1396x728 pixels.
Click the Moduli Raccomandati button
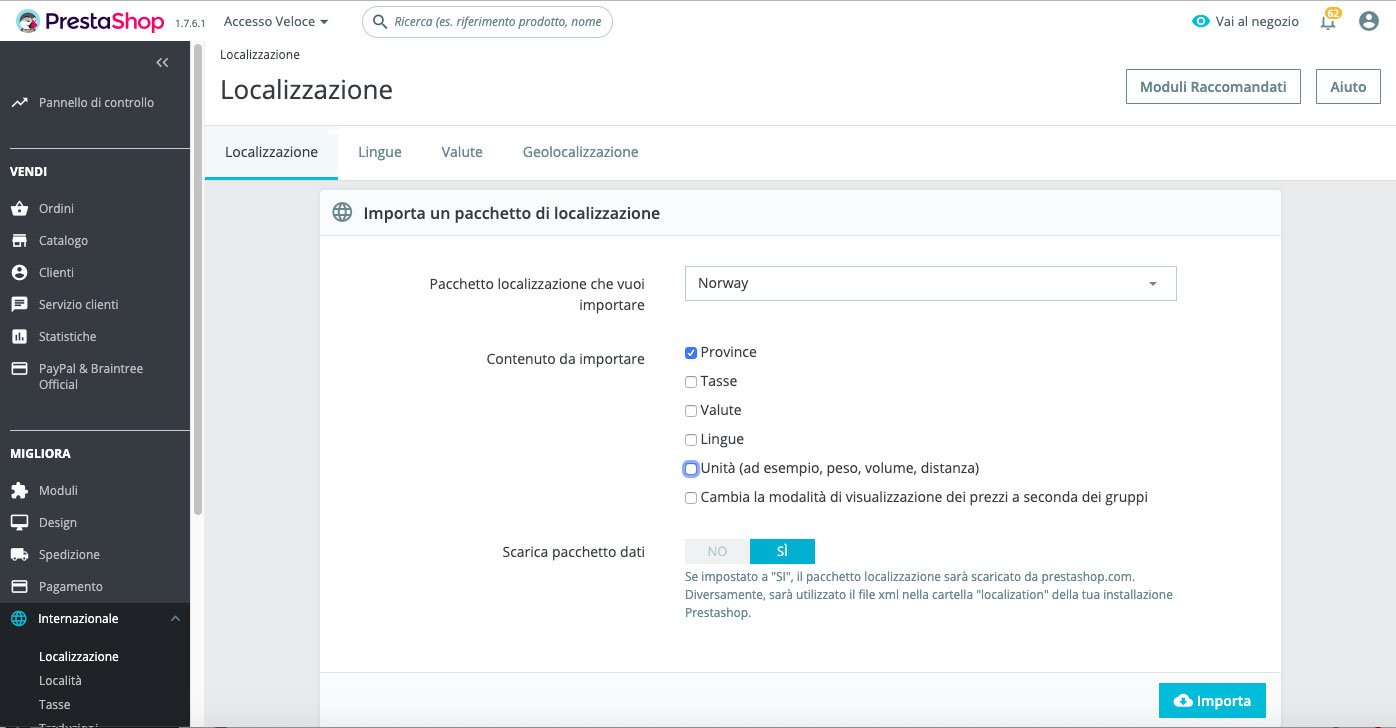1213,87
